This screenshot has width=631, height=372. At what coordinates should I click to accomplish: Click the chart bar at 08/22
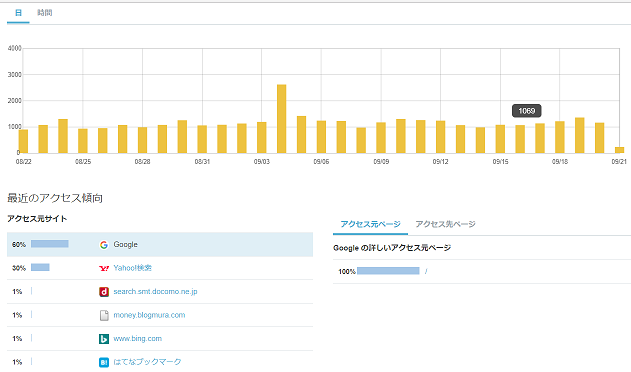23,141
